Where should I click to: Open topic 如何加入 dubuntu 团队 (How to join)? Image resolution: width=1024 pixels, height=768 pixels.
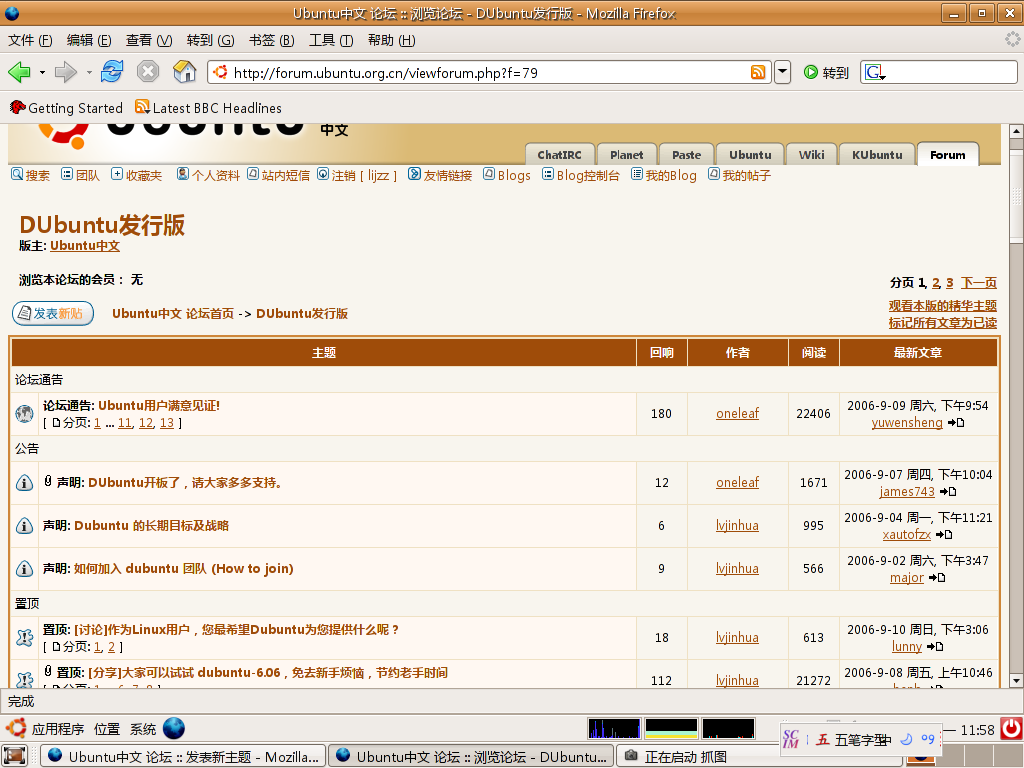(x=184, y=569)
